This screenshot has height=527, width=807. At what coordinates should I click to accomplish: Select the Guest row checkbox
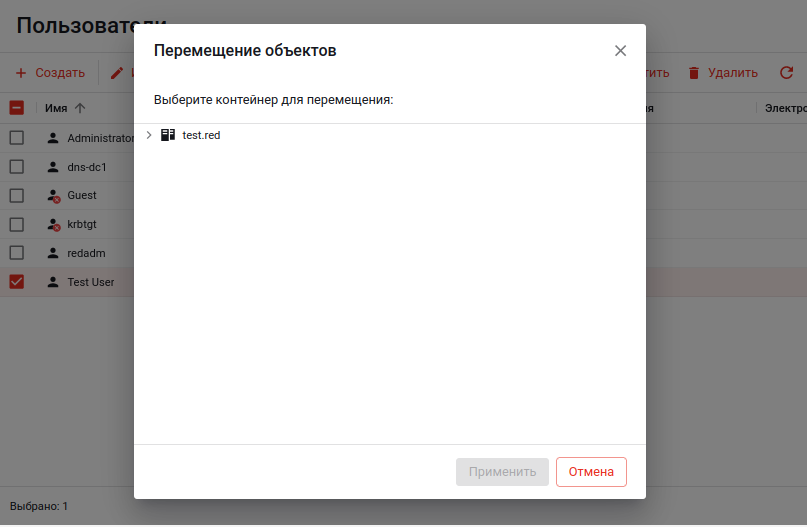click(x=17, y=195)
